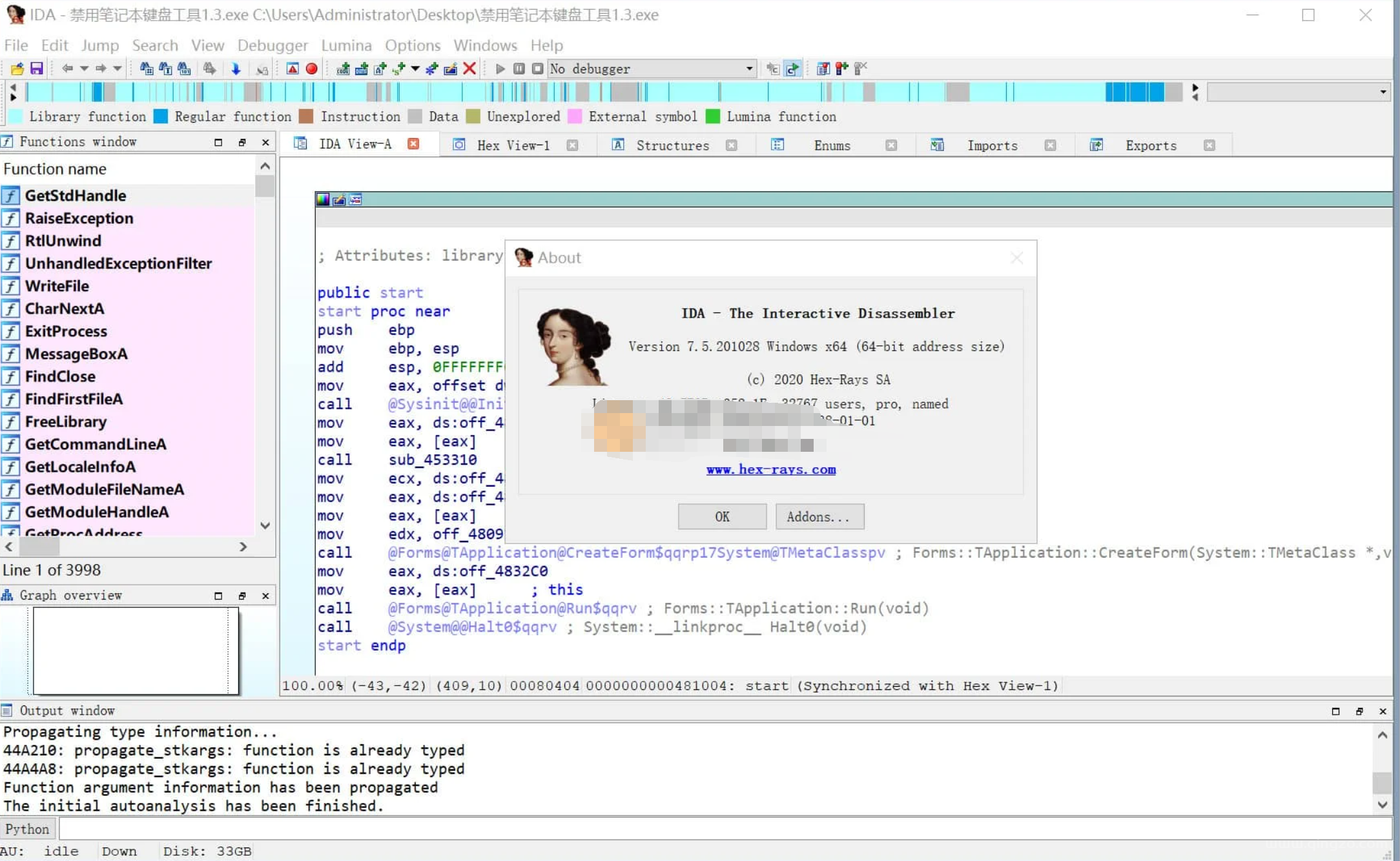Maximize the Functions window panel
The image size is (1400, 861).
[x=218, y=143]
